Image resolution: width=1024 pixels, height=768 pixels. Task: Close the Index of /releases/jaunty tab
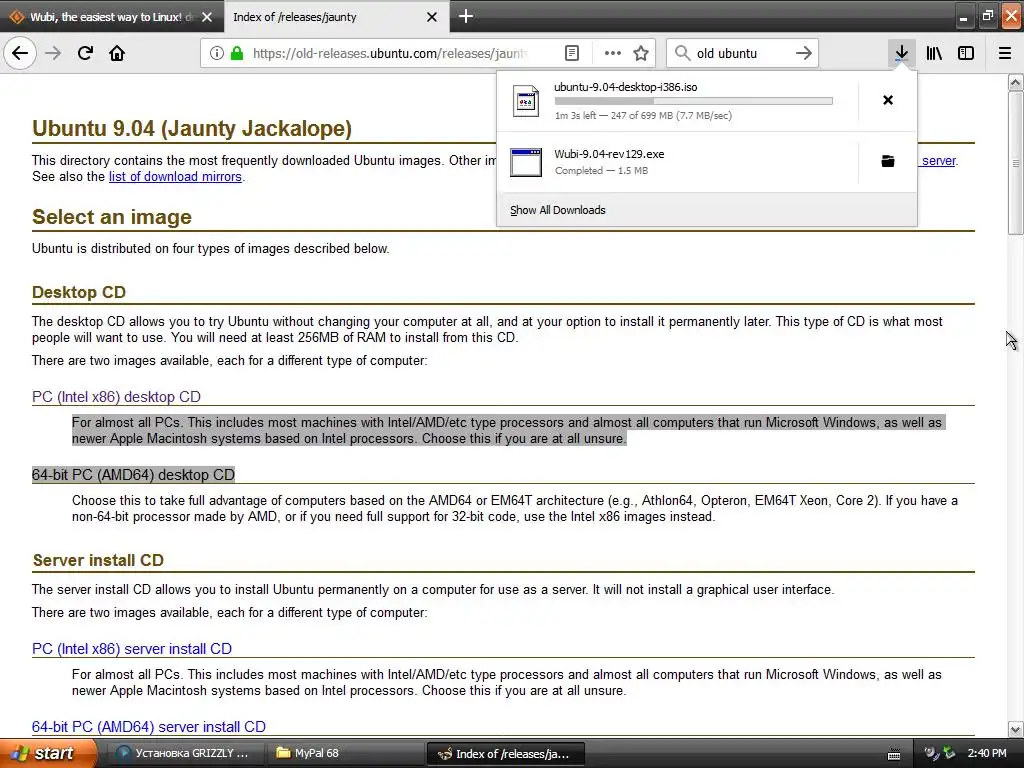click(x=432, y=17)
